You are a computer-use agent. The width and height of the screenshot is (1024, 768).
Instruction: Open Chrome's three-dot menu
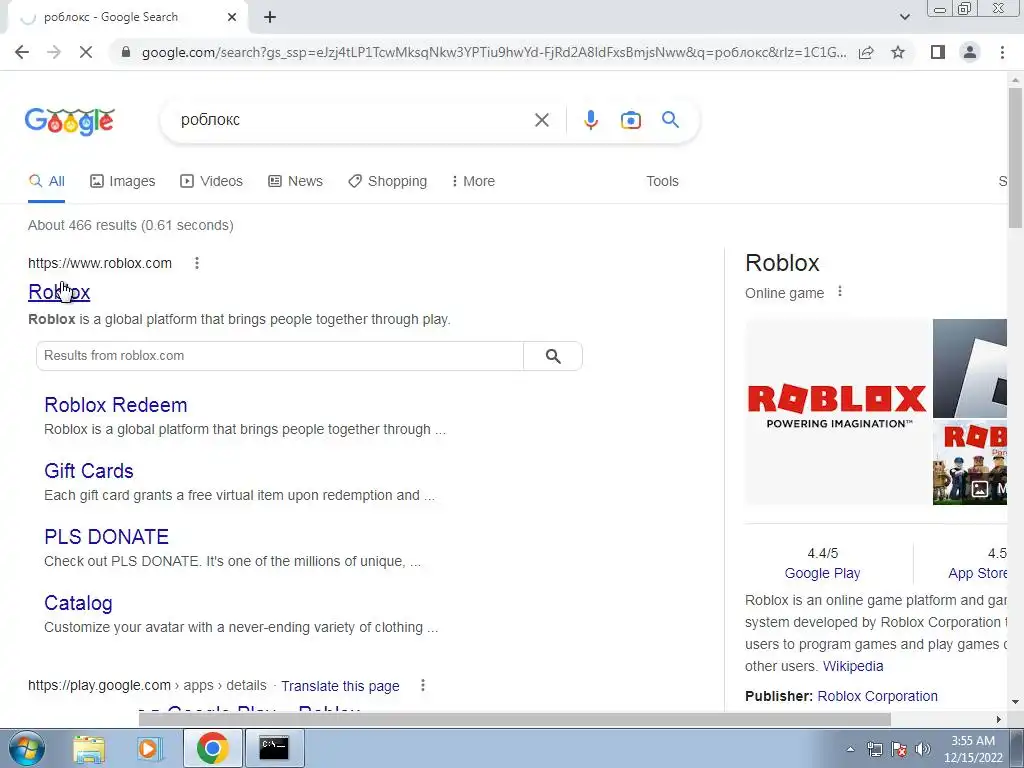pos(1002,52)
